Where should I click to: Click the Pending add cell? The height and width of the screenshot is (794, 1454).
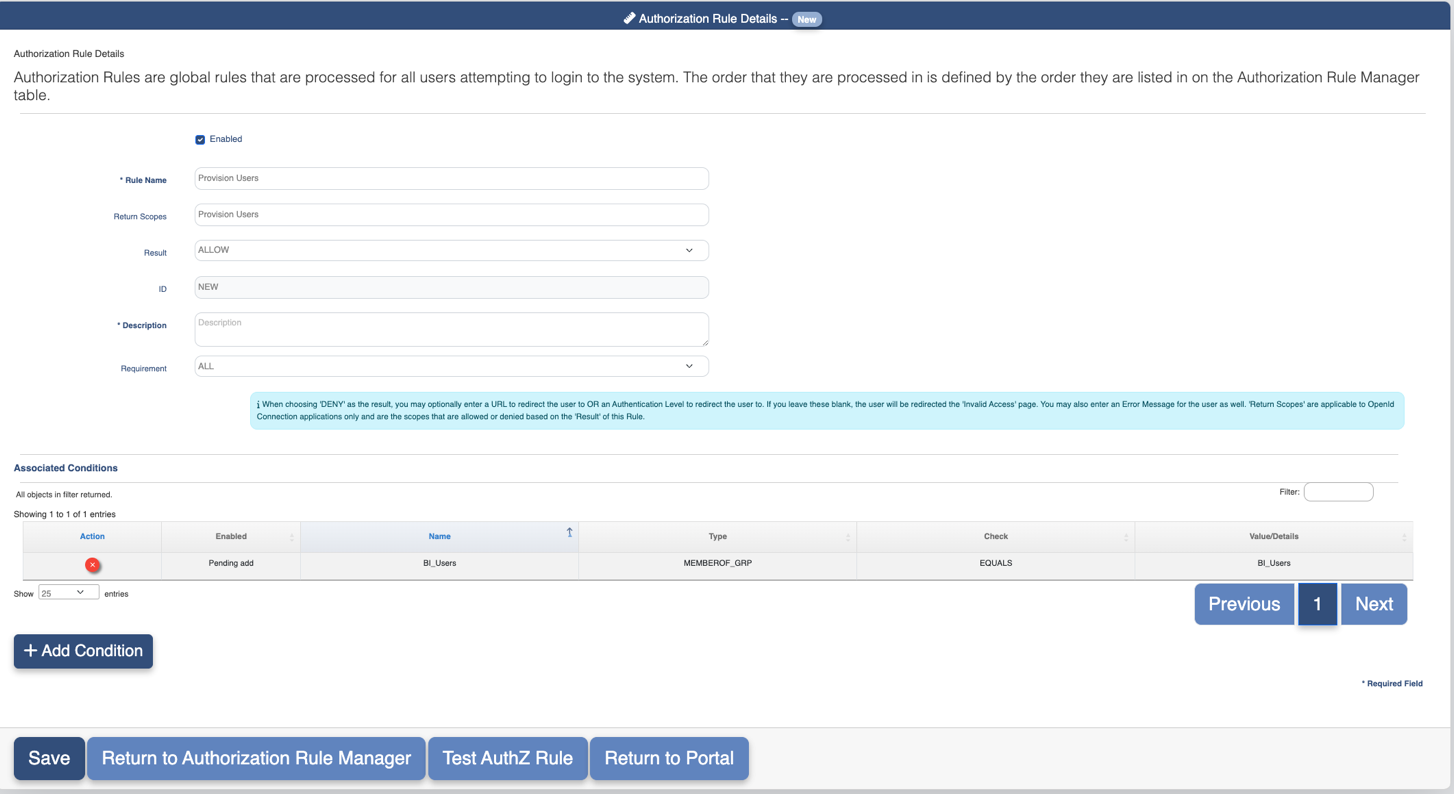pyautogui.click(x=231, y=564)
